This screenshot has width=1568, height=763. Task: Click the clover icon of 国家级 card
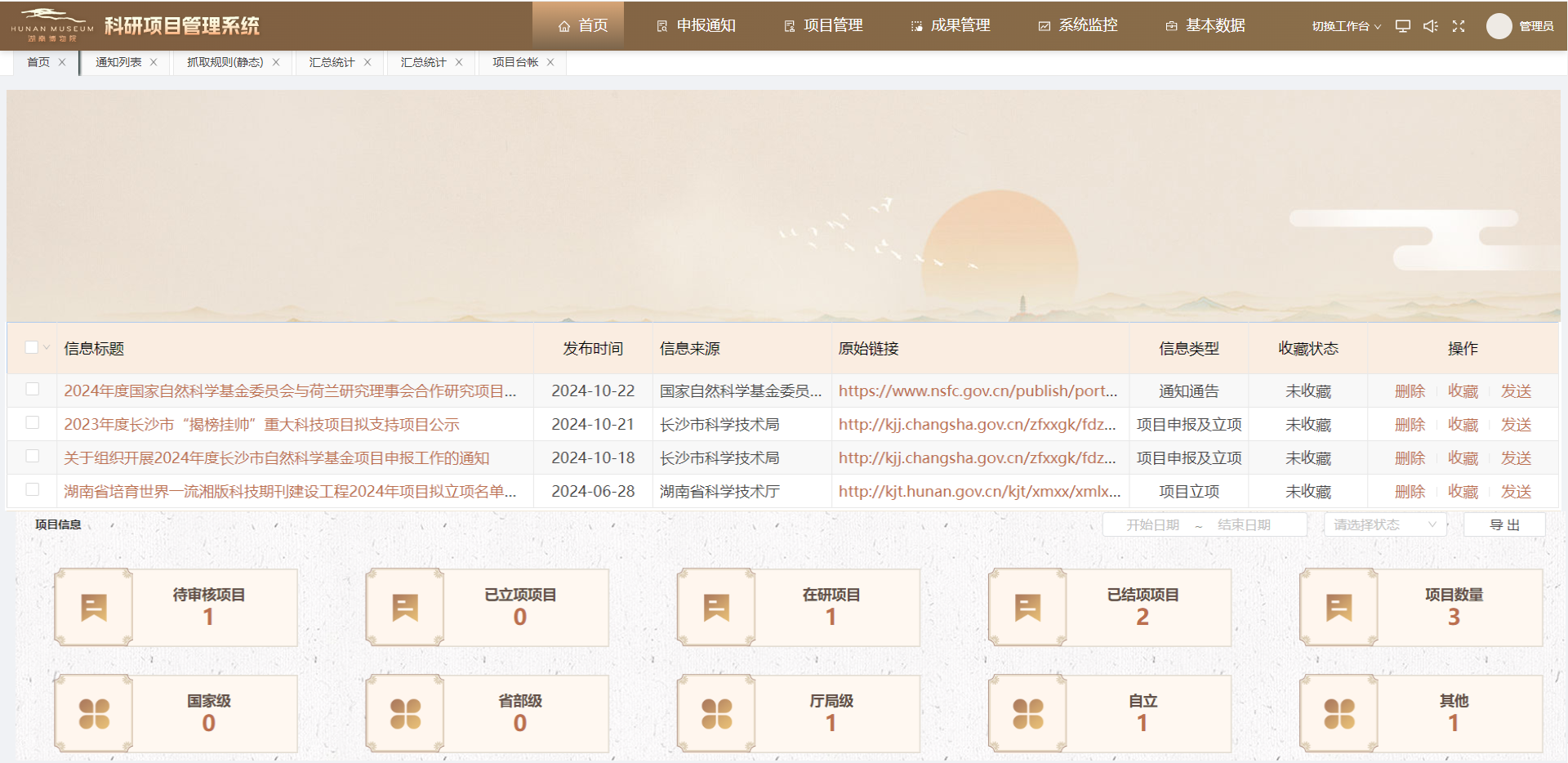pos(94,714)
